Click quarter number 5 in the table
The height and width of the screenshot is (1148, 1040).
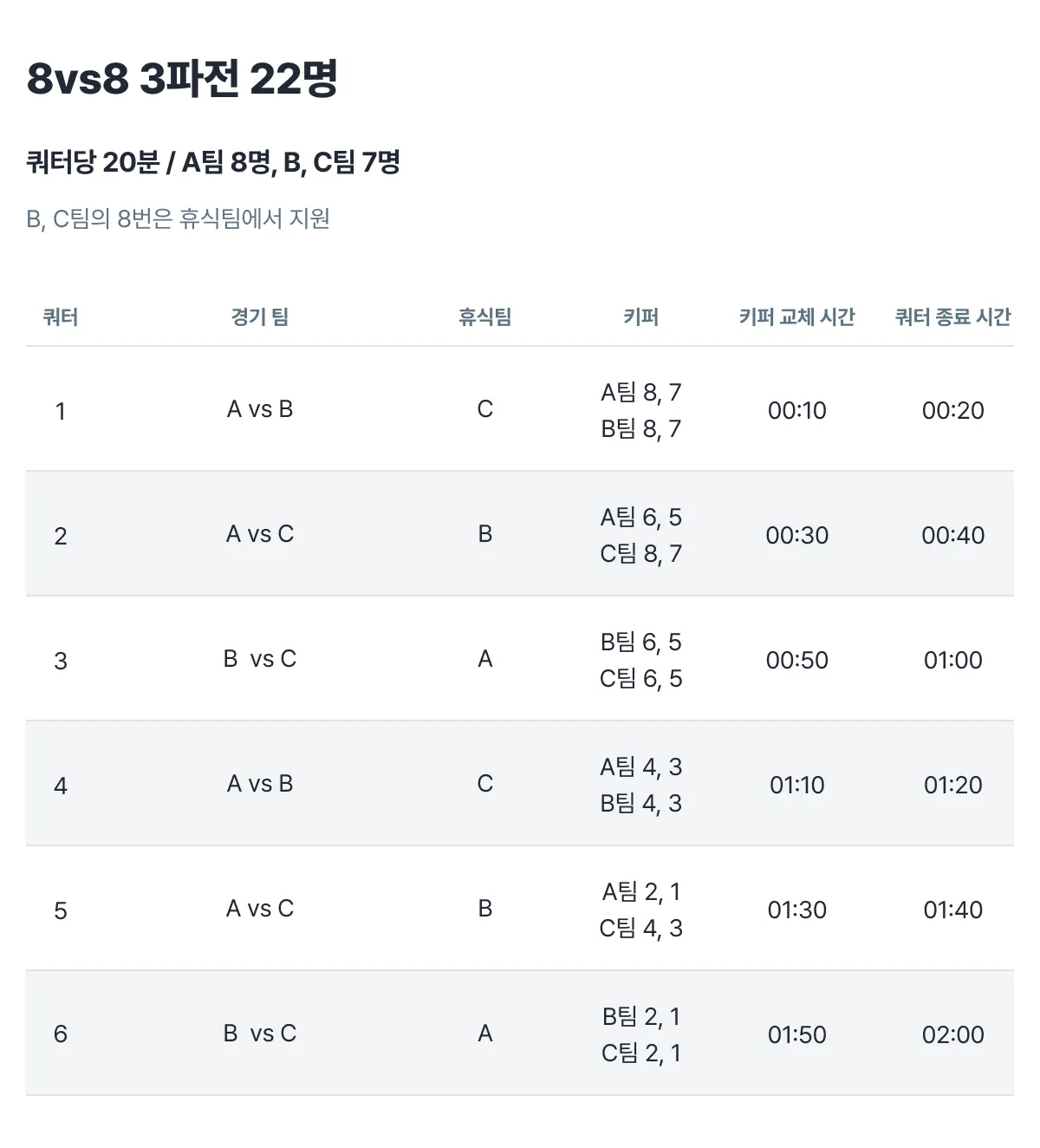(61, 910)
